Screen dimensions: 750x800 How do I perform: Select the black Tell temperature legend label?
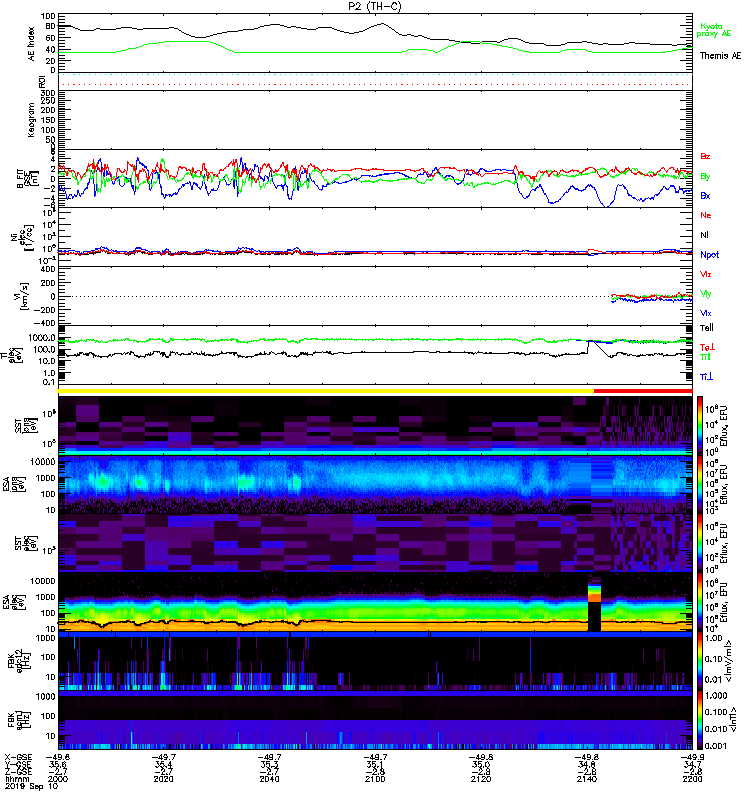pyautogui.click(x=706, y=327)
